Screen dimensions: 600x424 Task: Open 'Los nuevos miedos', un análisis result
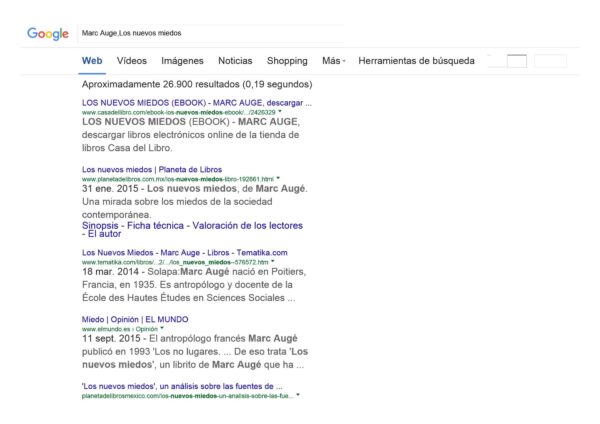pyautogui.click(x=182, y=386)
